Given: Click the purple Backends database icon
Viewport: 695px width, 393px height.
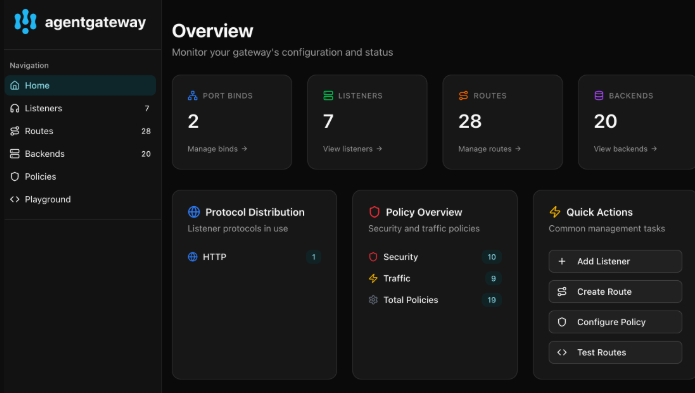Looking at the screenshot, I should click(599, 96).
